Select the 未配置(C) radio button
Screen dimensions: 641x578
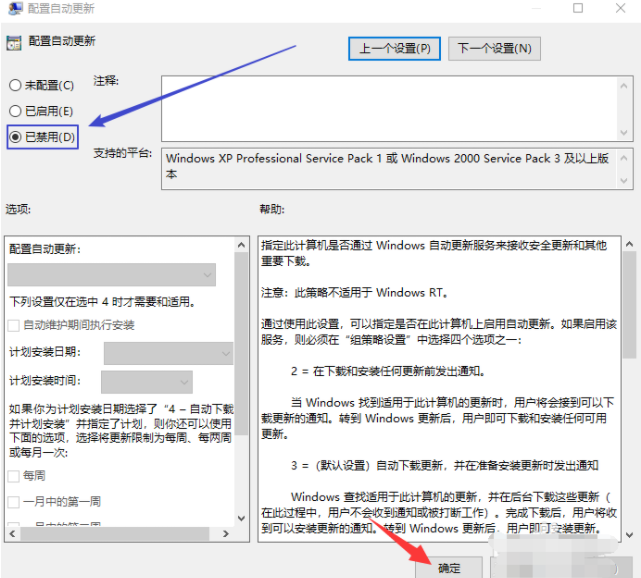[15, 86]
